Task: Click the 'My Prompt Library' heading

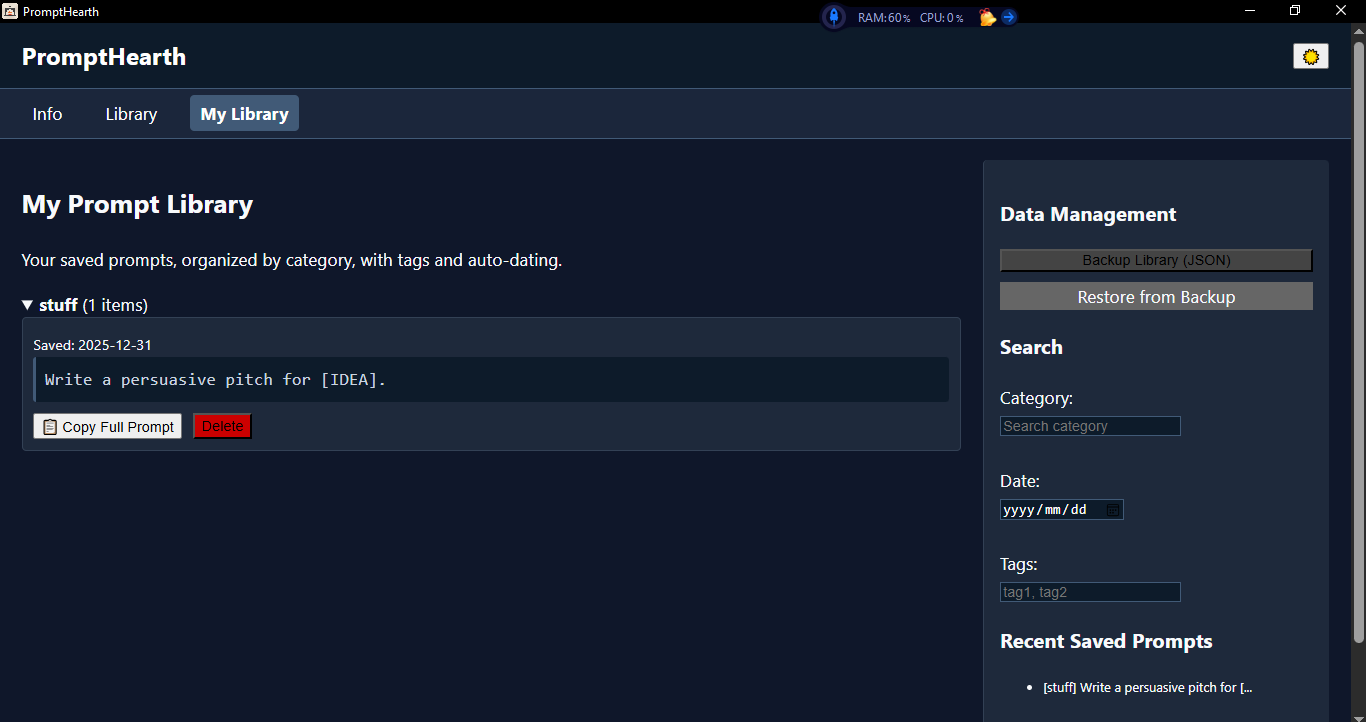Action: coord(137,205)
